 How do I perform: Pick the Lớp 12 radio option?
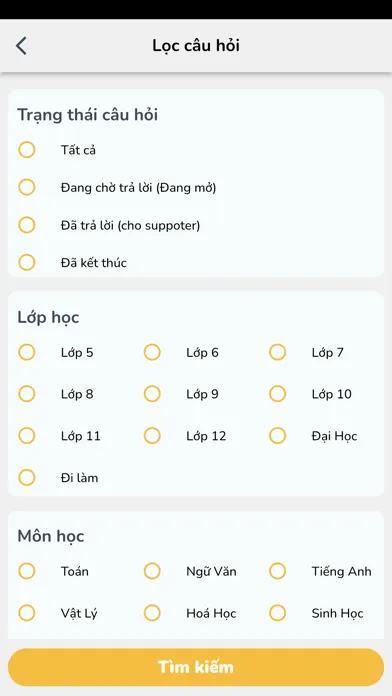tap(152, 436)
